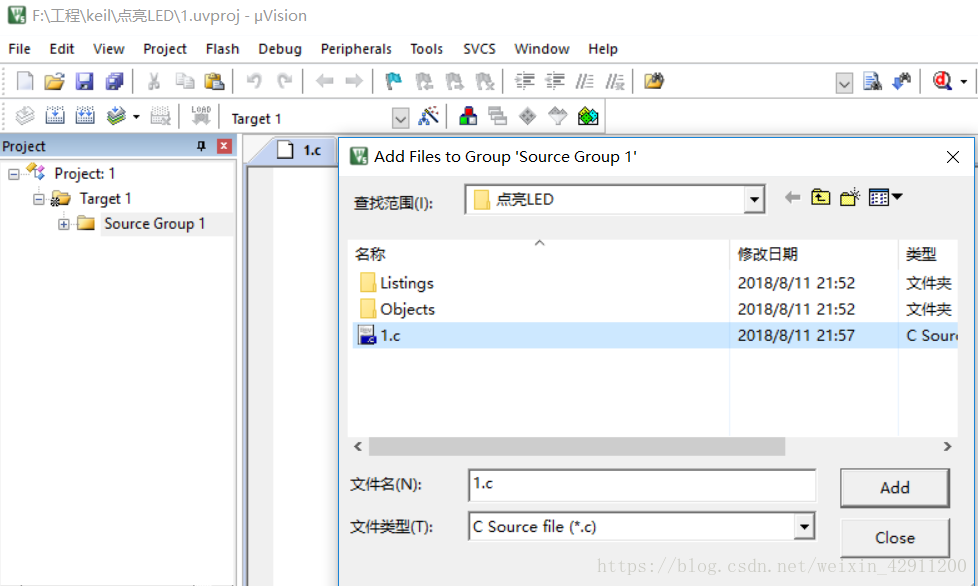Uncomment selection icon

point(614,81)
